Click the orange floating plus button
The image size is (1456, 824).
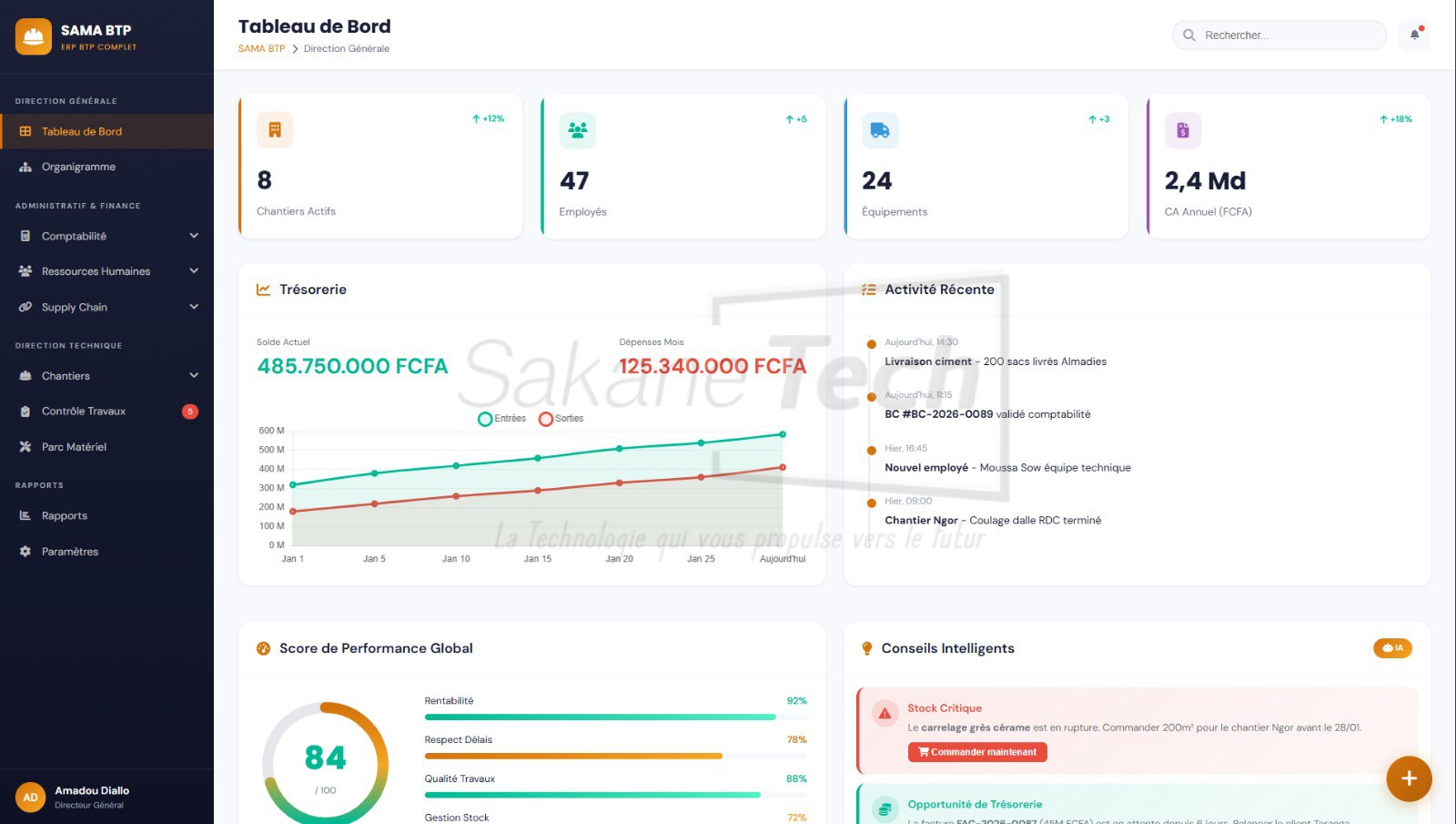click(1409, 778)
